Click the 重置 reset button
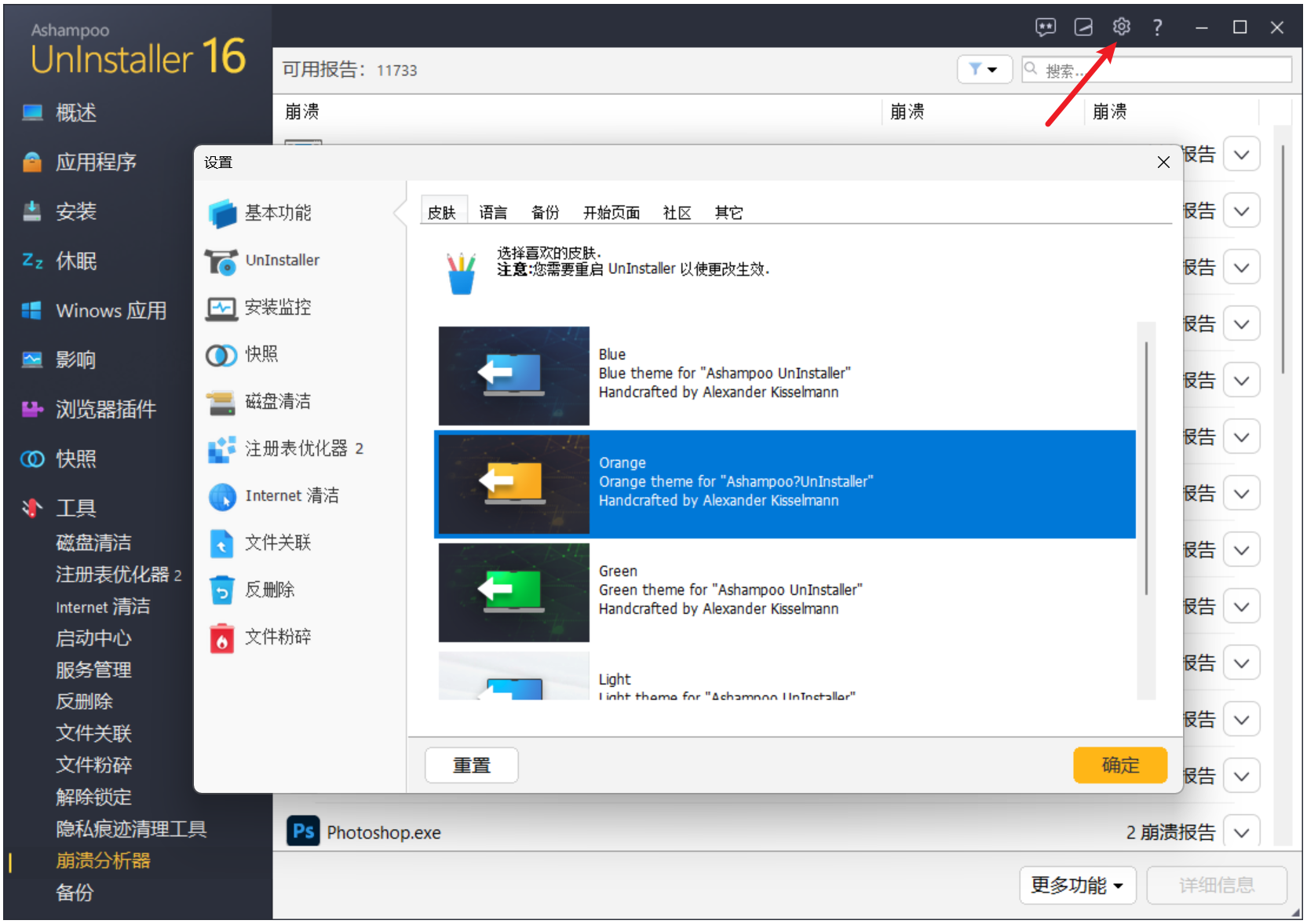The width and height of the screenshot is (1307, 924). pos(472,765)
